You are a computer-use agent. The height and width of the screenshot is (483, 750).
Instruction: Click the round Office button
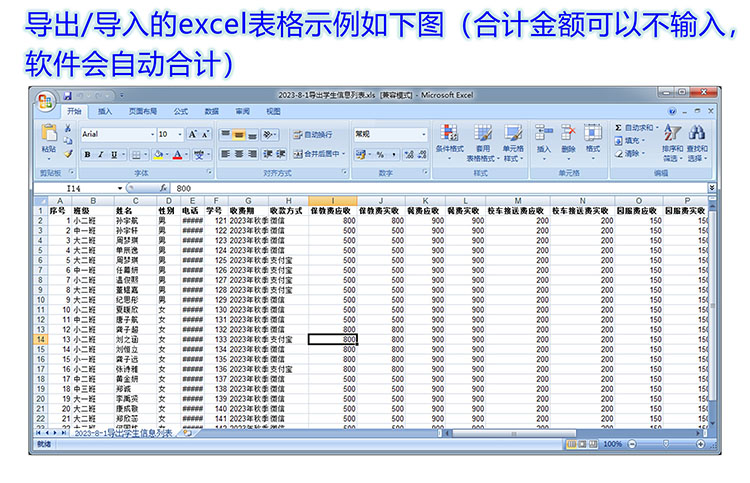[46, 102]
